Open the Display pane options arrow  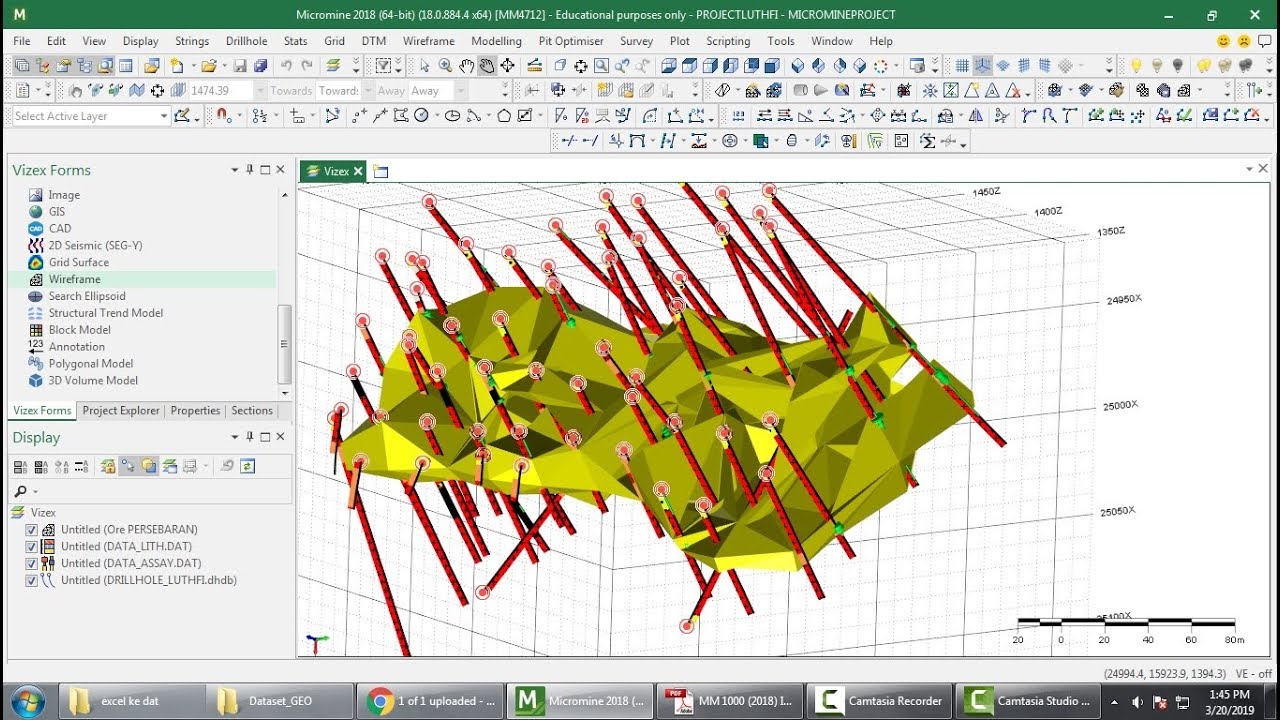click(x=234, y=437)
